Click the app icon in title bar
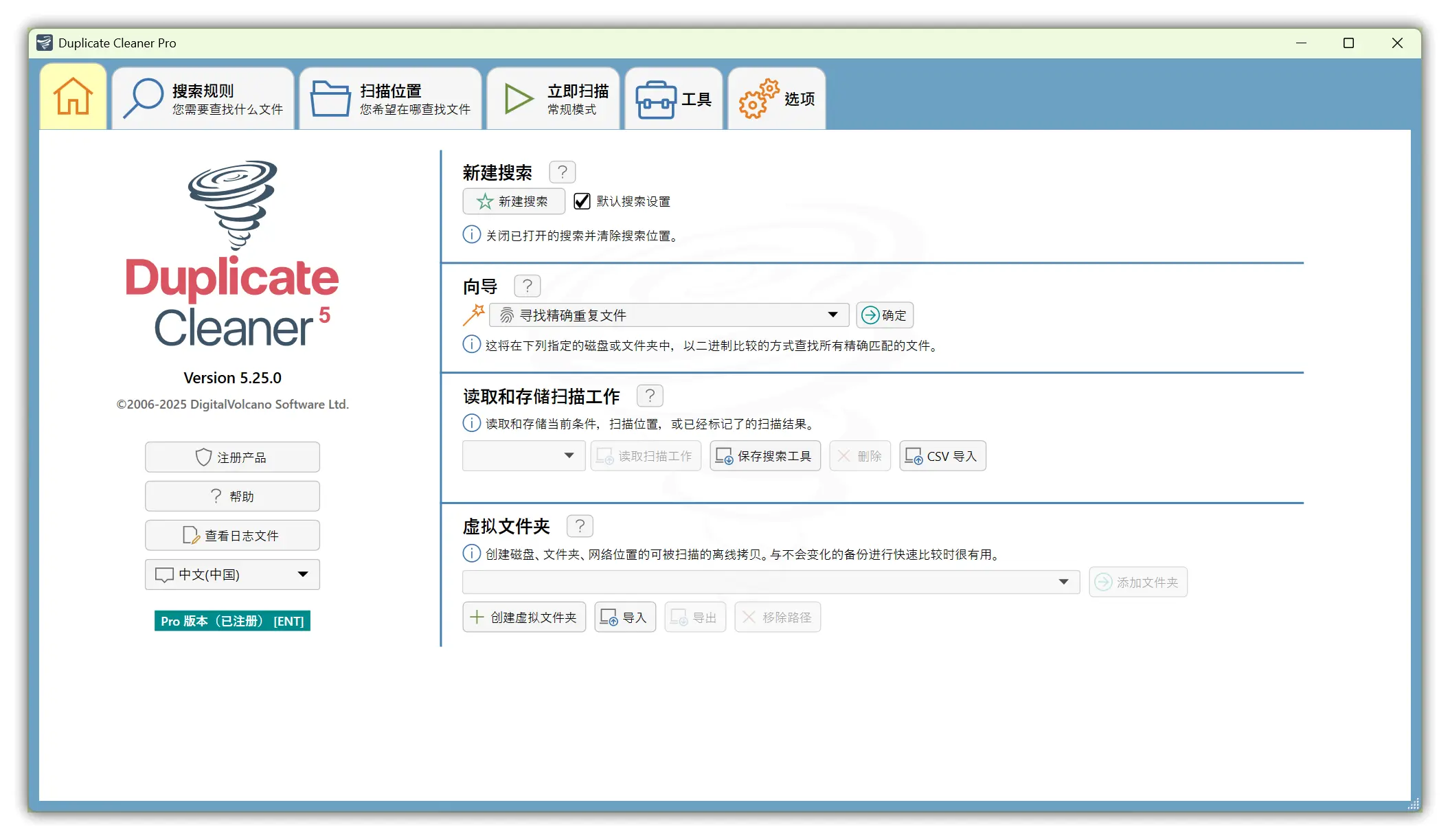The height and width of the screenshot is (840, 1450). (45, 43)
